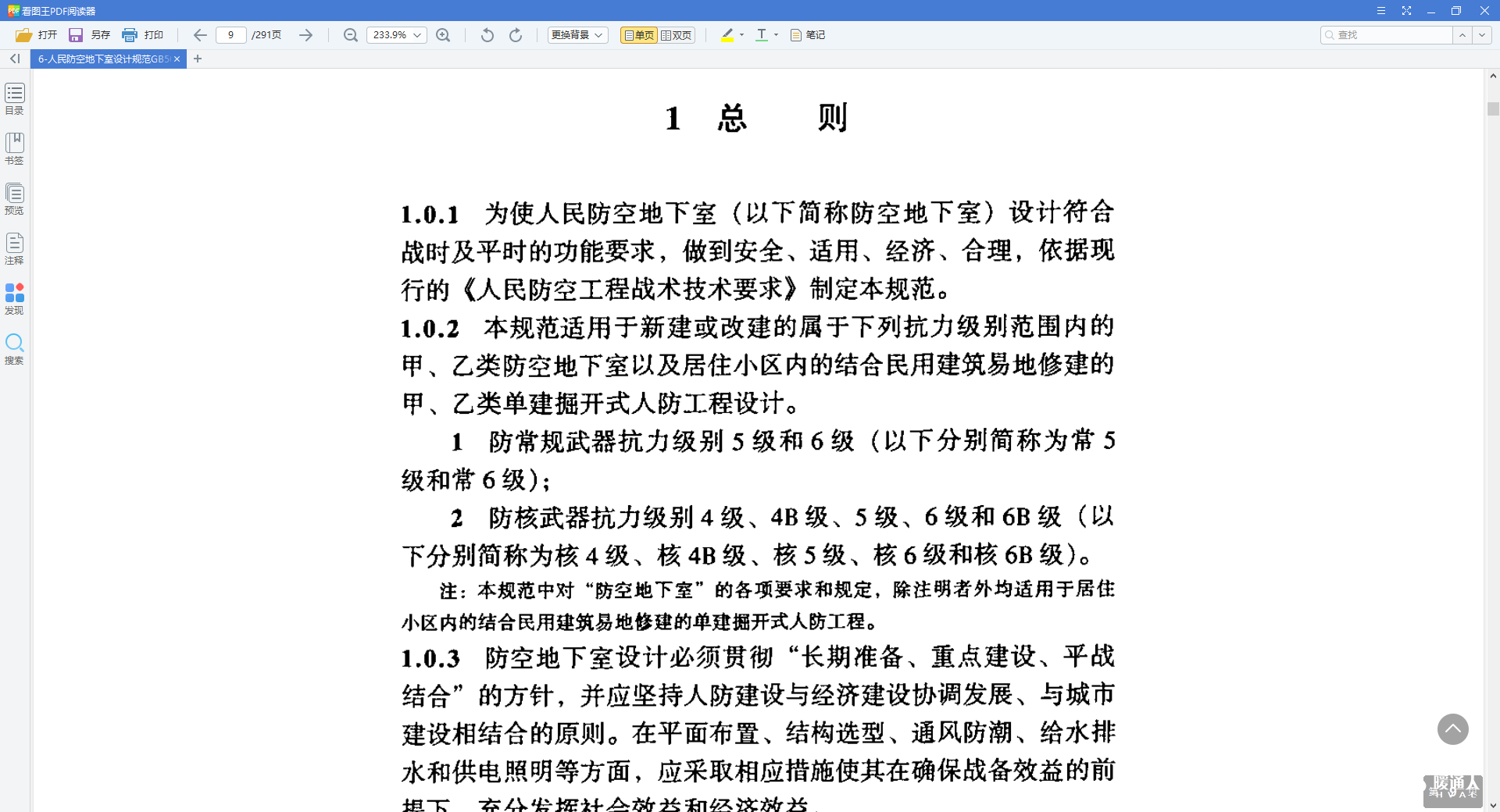Go to next page arrow
Viewport: 1500px width, 812px height.
click(x=305, y=35)
